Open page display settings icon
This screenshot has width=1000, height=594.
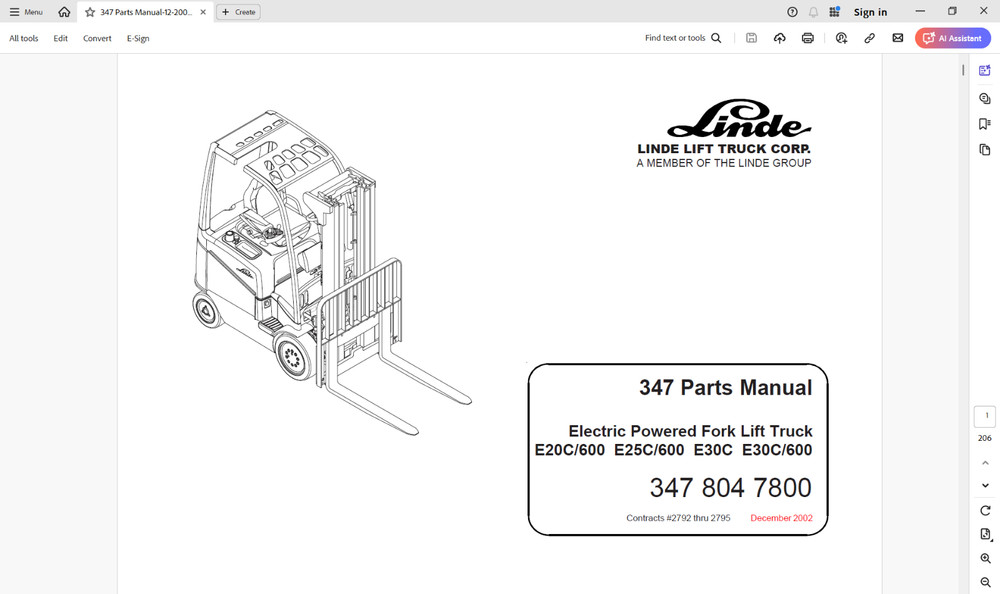(x=985, y=535)
